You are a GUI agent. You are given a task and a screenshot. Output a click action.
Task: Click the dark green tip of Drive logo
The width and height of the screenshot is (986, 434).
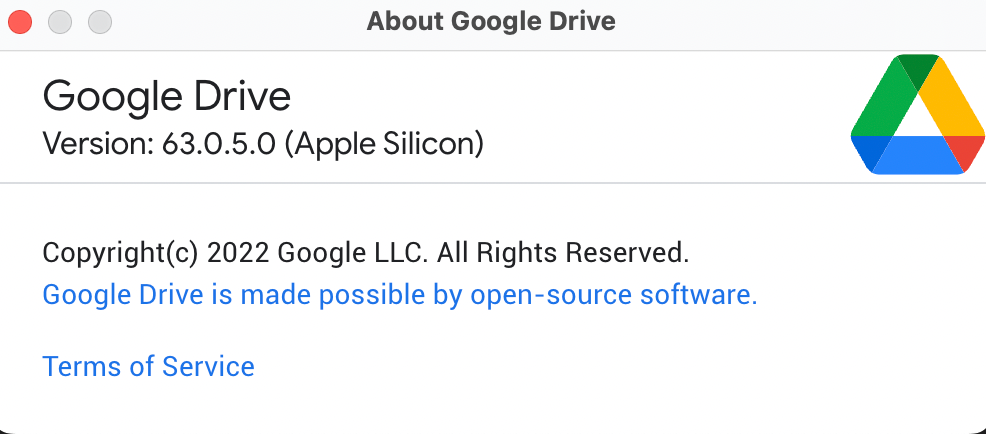[918, 69]
